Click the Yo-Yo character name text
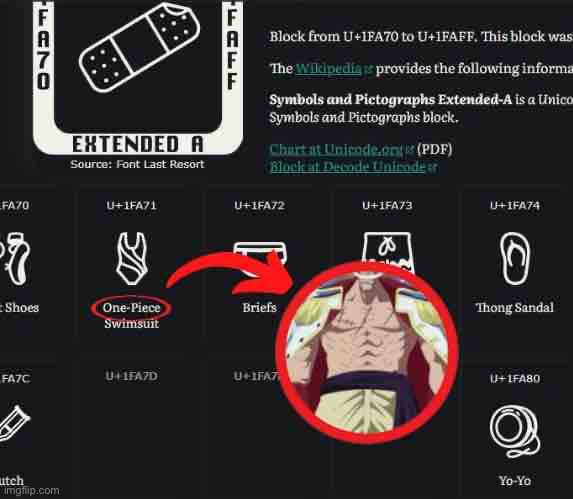Image resolution: width=573 pixels, height=499 pixels. [x=515, y=481]
